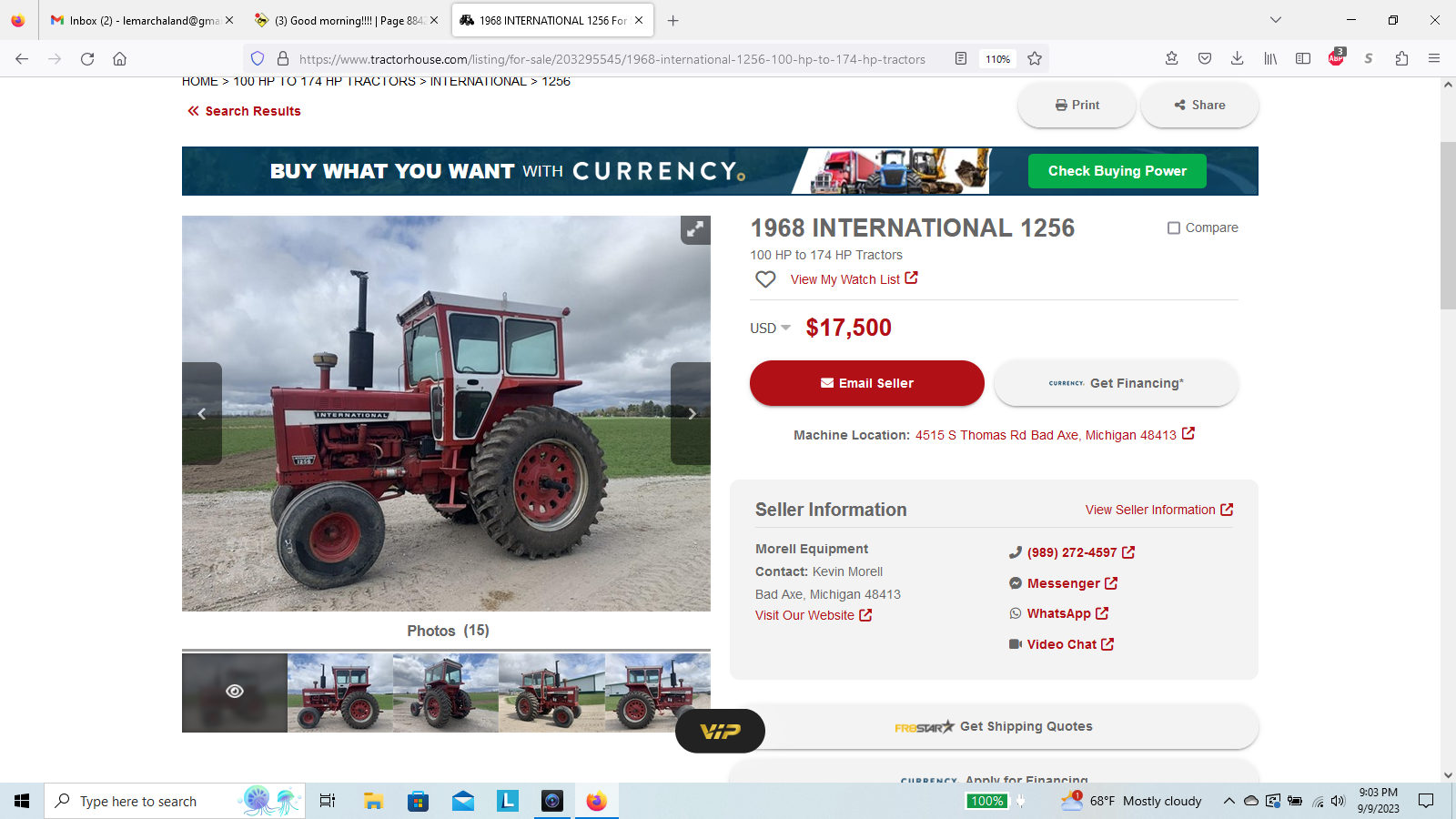Add listing to watch list heart icon
1456x819 pixels.
765,279
